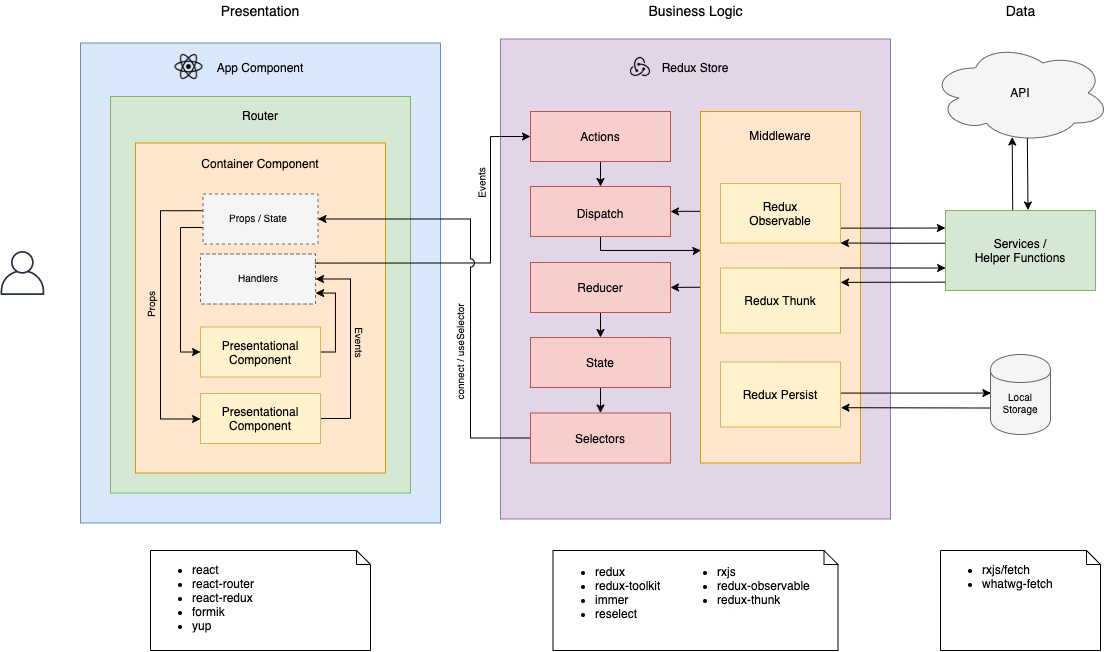The width and height of the screenshot is (1112, 652).
Task: Select the Actions box
Action: click(600, 136)
